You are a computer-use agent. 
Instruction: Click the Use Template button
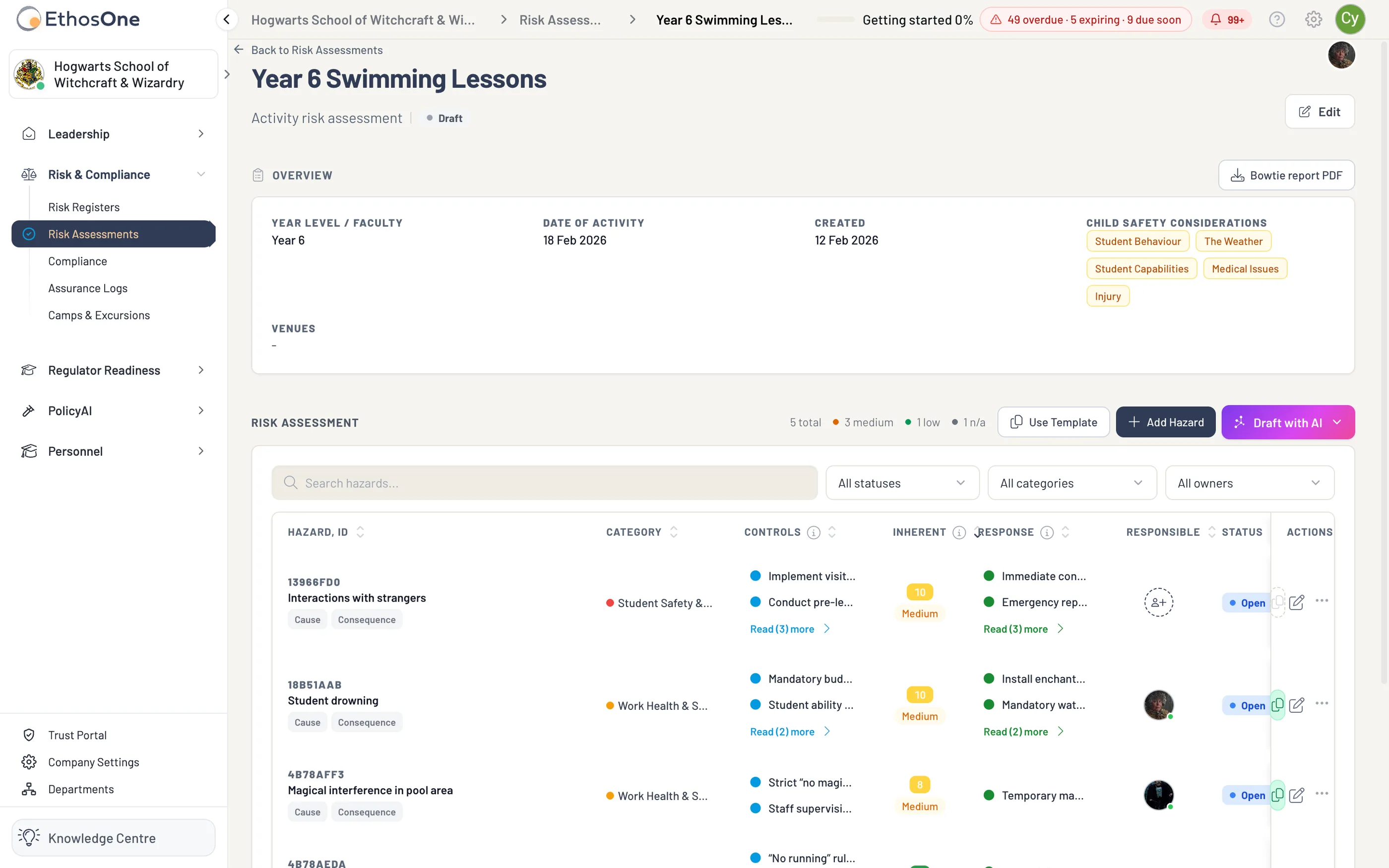[1053, 423]
